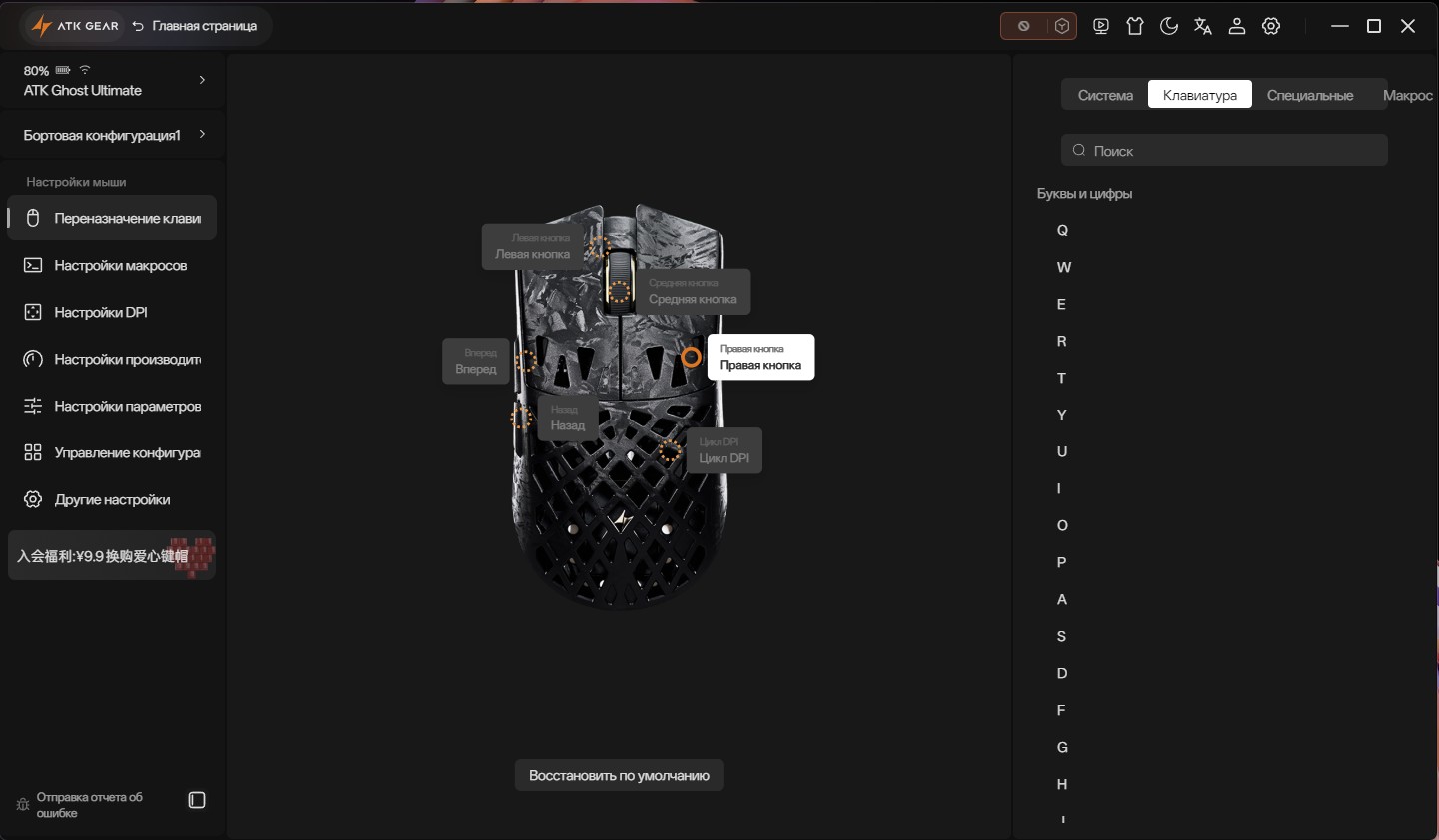Choose key E from the list
This screenshot has width=1439, height=840.
[1061, 304]
